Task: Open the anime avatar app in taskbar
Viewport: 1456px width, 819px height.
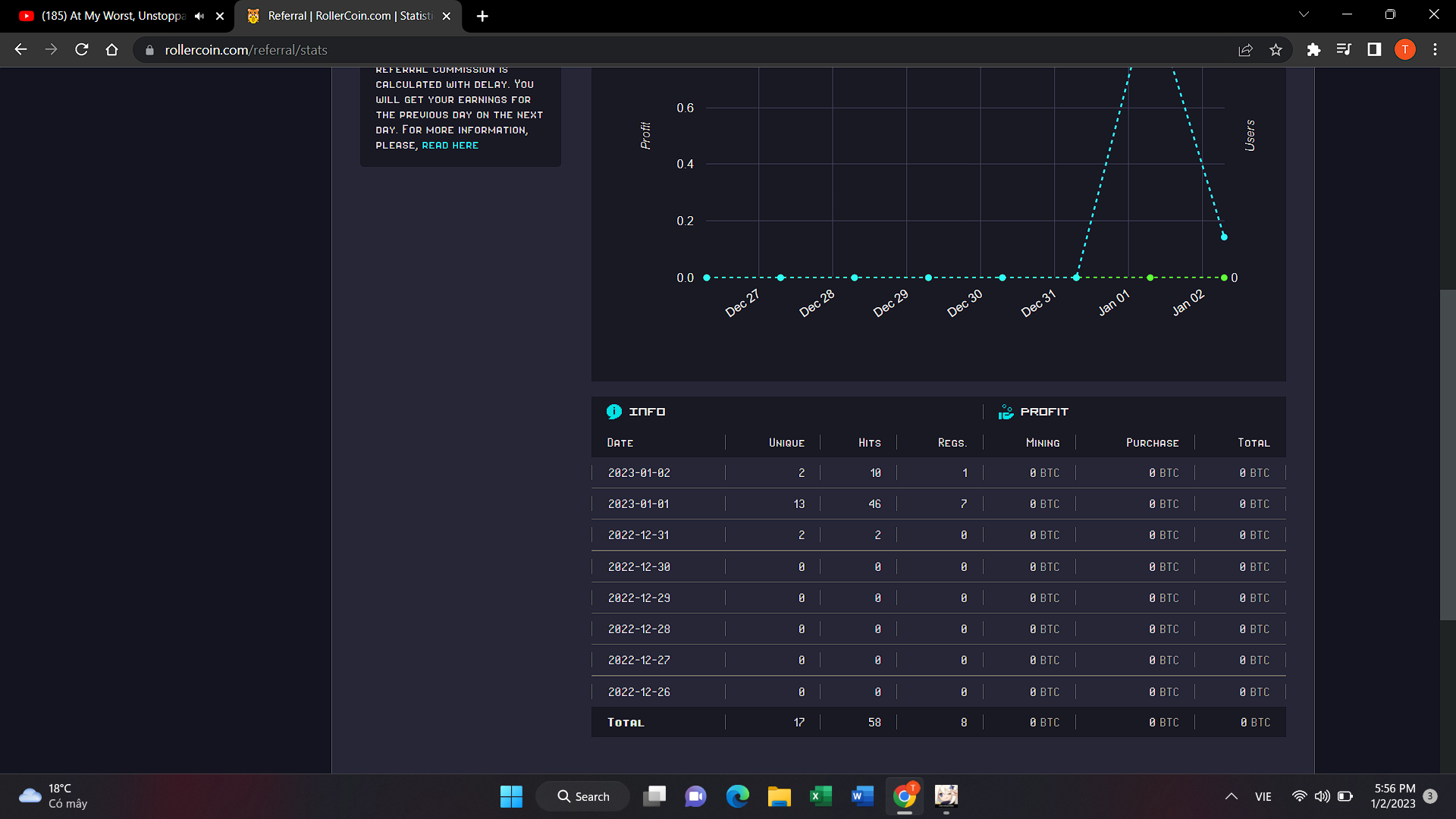Action: pos(946,796)
